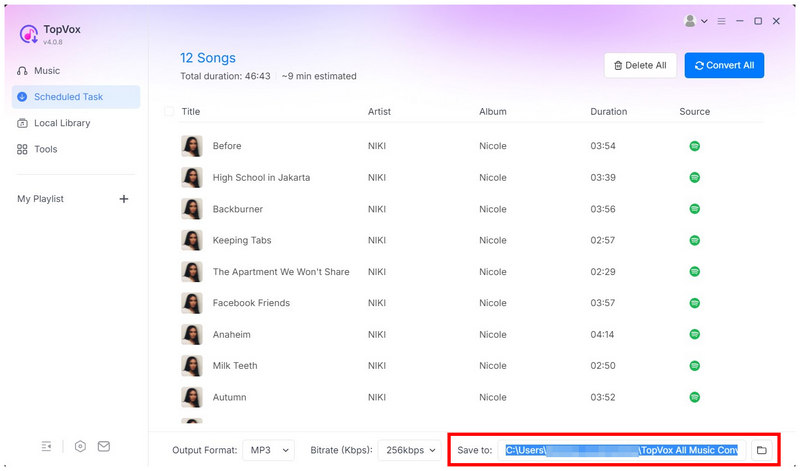The image size is (800, 471).
Task: Click Spotify source icon for Backburner
Action: (694, 209)
